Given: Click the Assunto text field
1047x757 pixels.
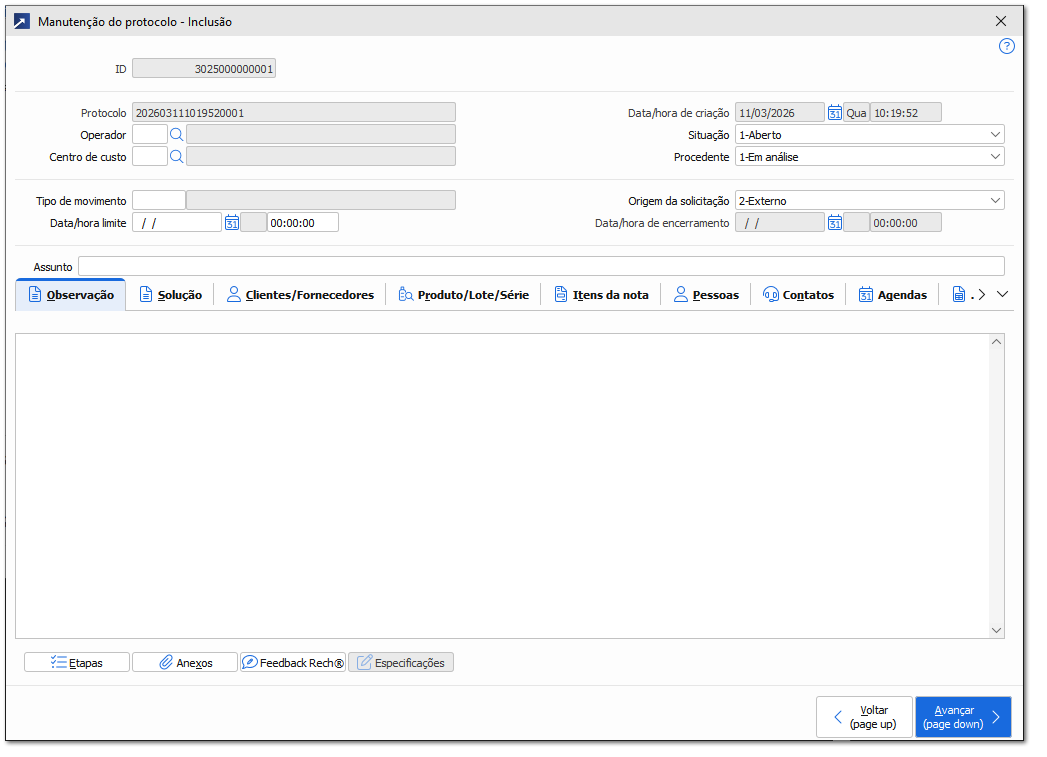Looking at the screenshot, I should 540,266.
